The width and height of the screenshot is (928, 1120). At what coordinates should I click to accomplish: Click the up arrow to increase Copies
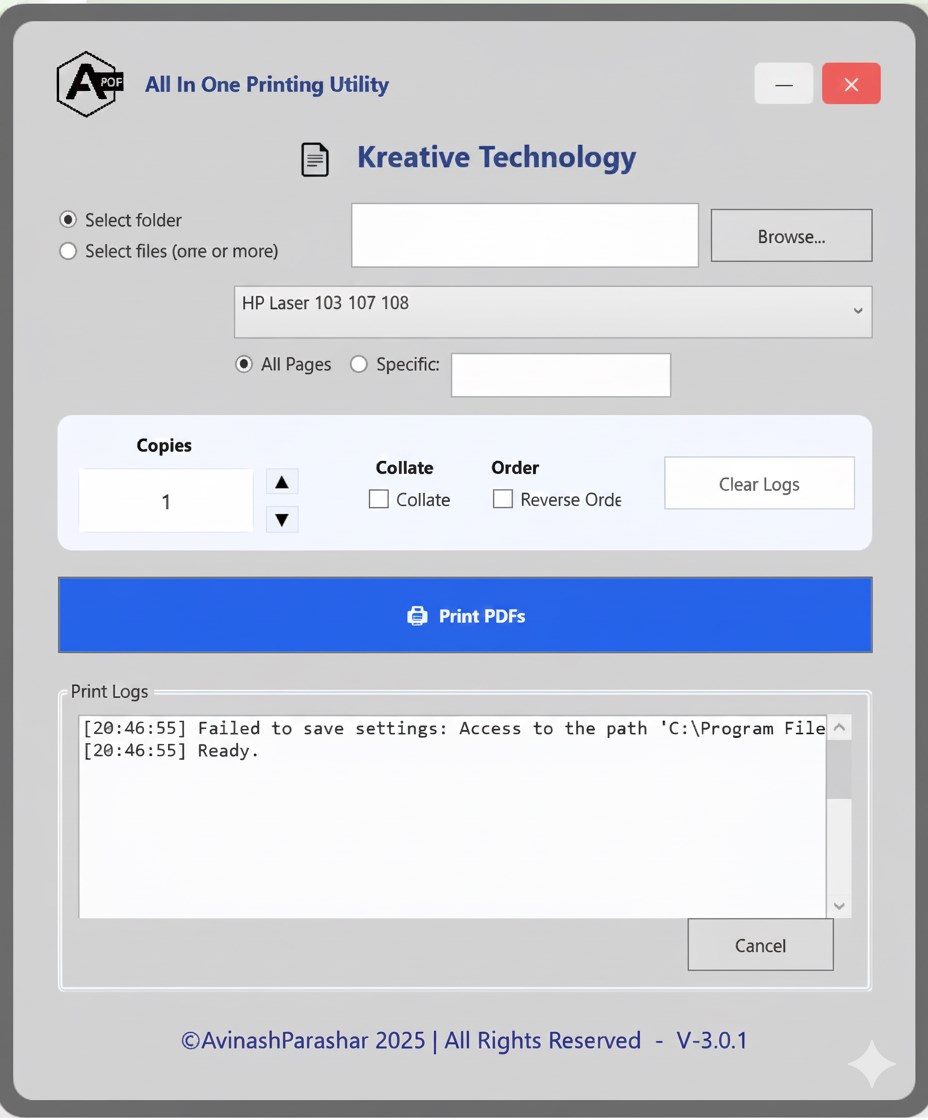coord(281,481)
